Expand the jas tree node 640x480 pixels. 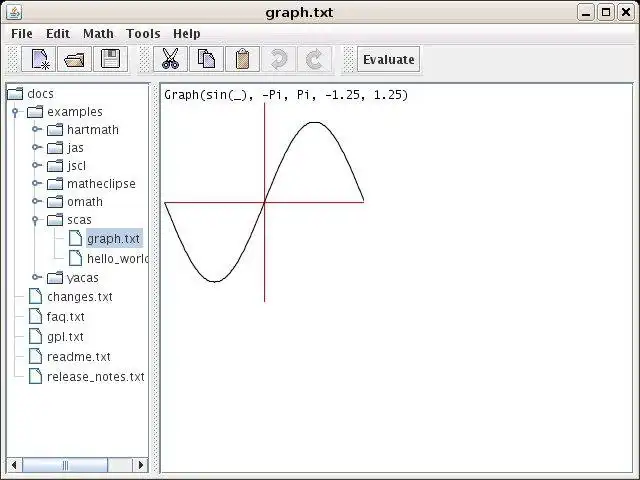(x=36, y=147)
